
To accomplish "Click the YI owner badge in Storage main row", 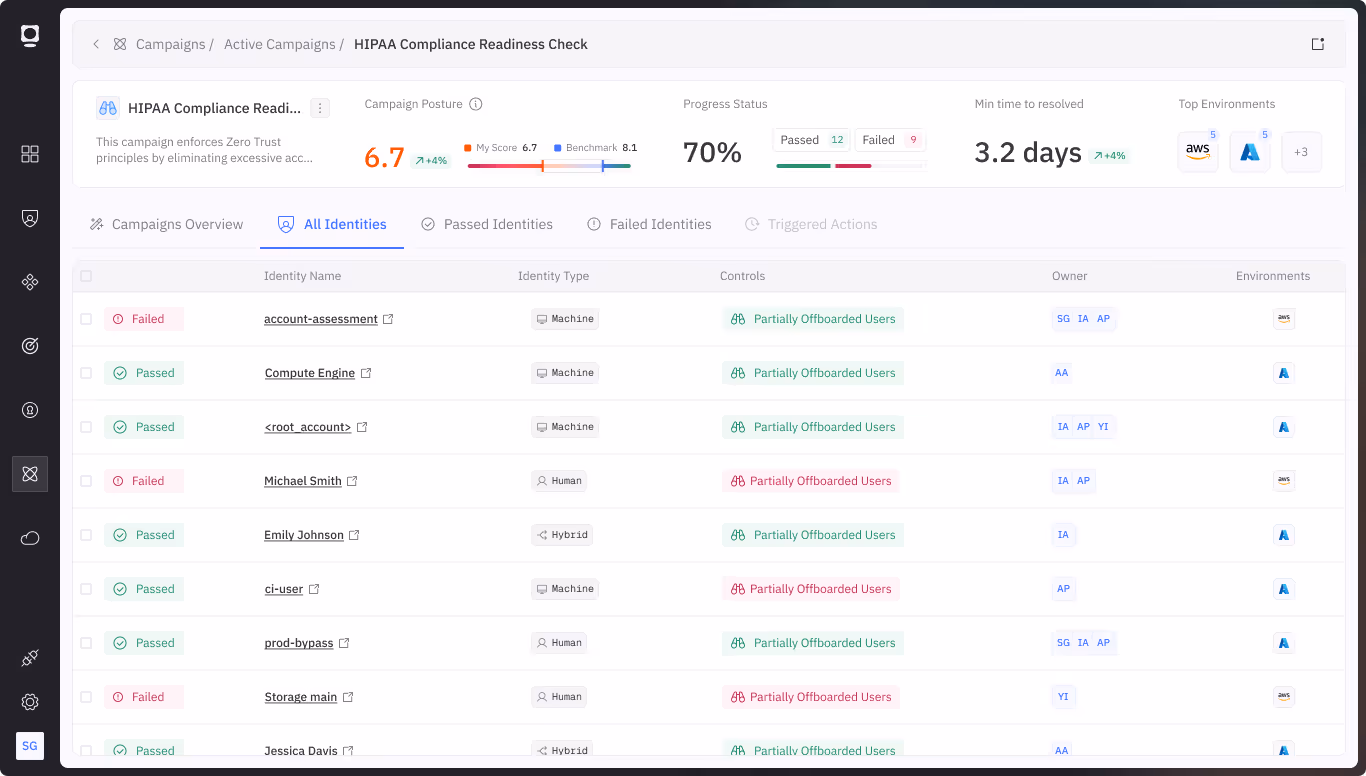I will pos(1063,697).
